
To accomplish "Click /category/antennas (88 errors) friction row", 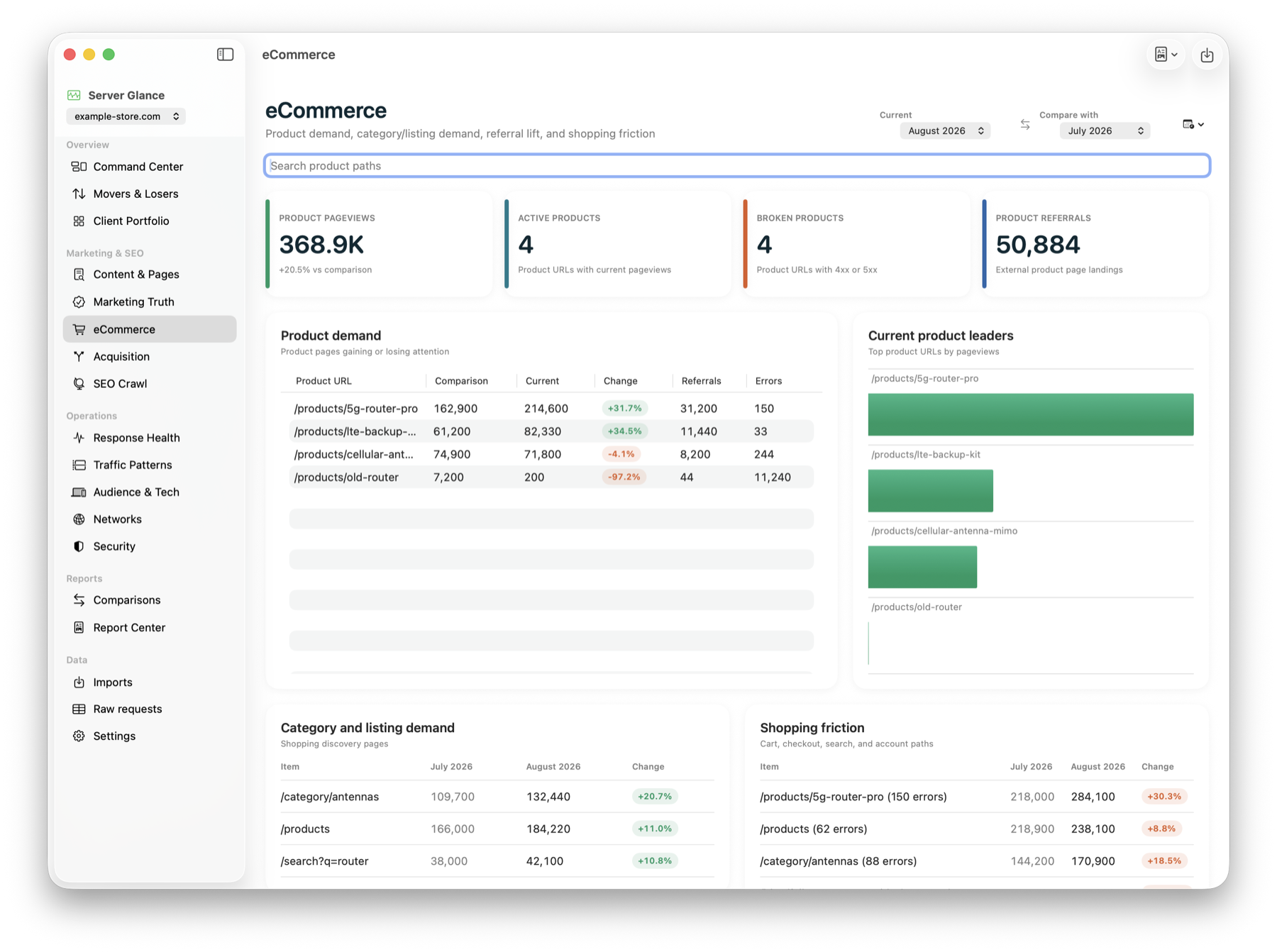I will (x=977, y=861).
